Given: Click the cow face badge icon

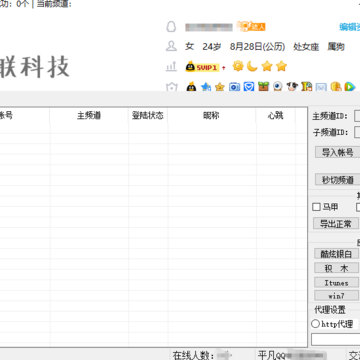Looking at the screenshot, I should (x=292, y=87).
